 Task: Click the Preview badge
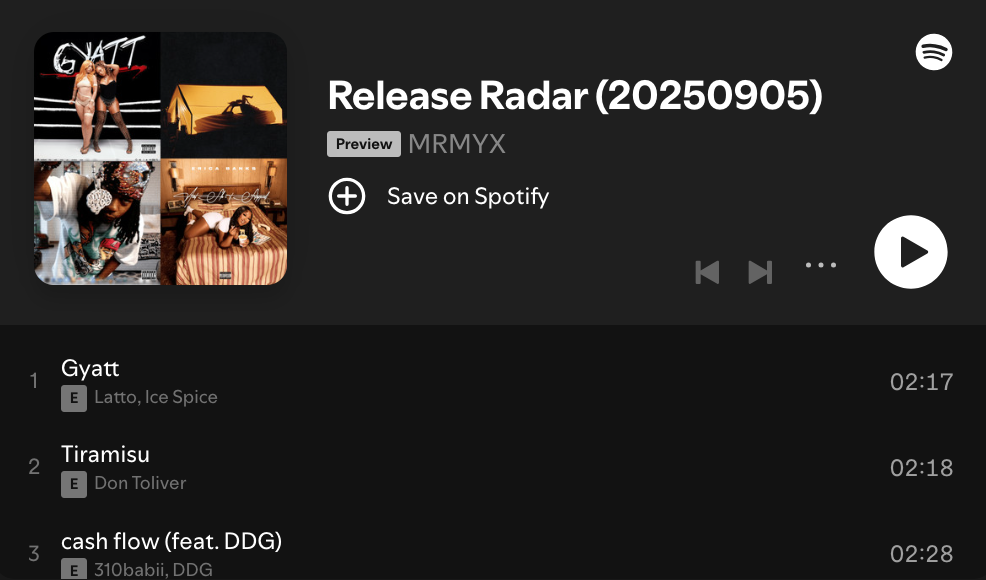[x=364, y=144]
